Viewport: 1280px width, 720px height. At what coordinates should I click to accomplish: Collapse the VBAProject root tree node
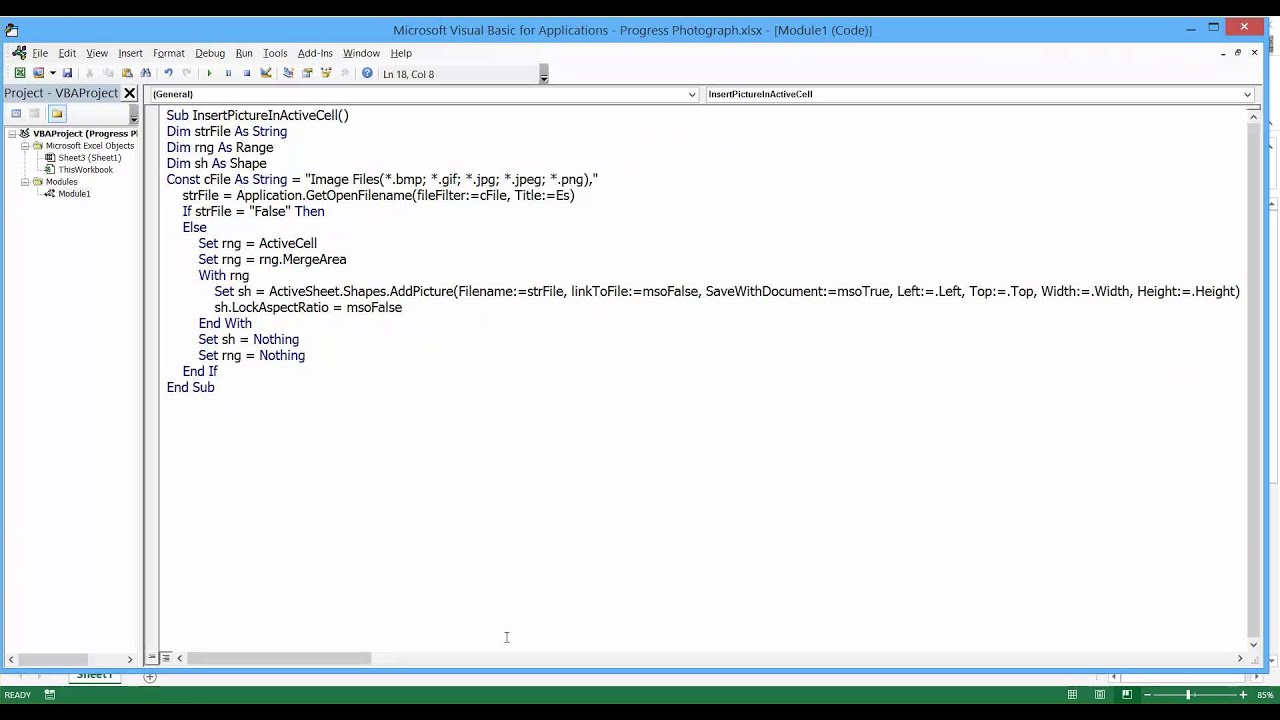[x=13, y=133]
